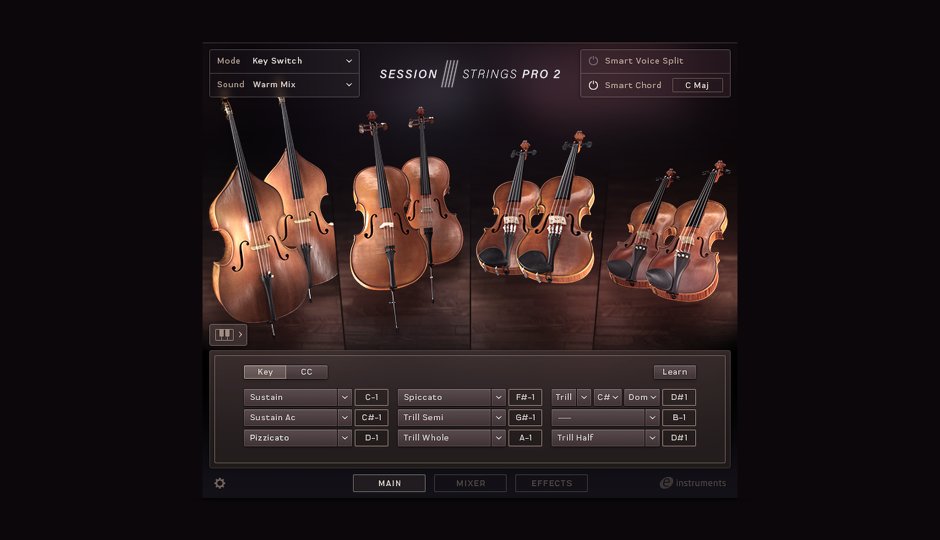Open the Pizzicato articulation dropdown
Screen dimensions: 940x540
[298, 438]
